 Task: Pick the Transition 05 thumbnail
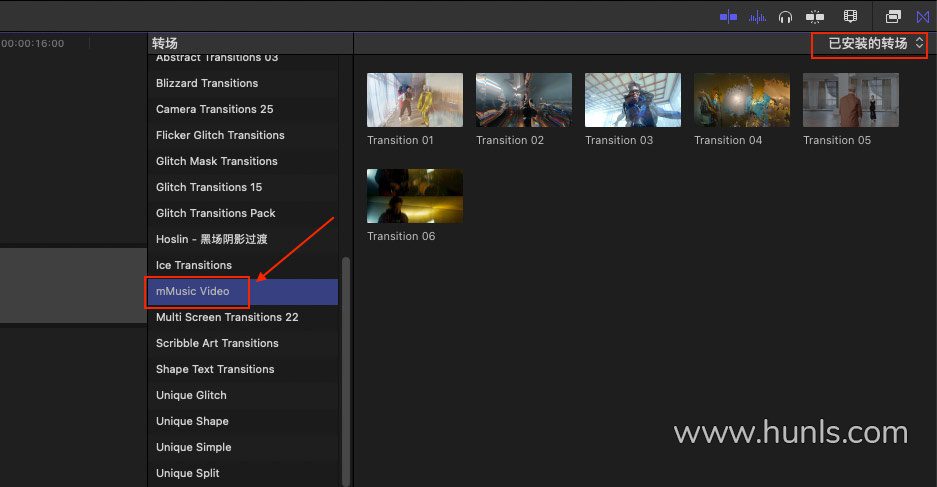coord(851,100)
